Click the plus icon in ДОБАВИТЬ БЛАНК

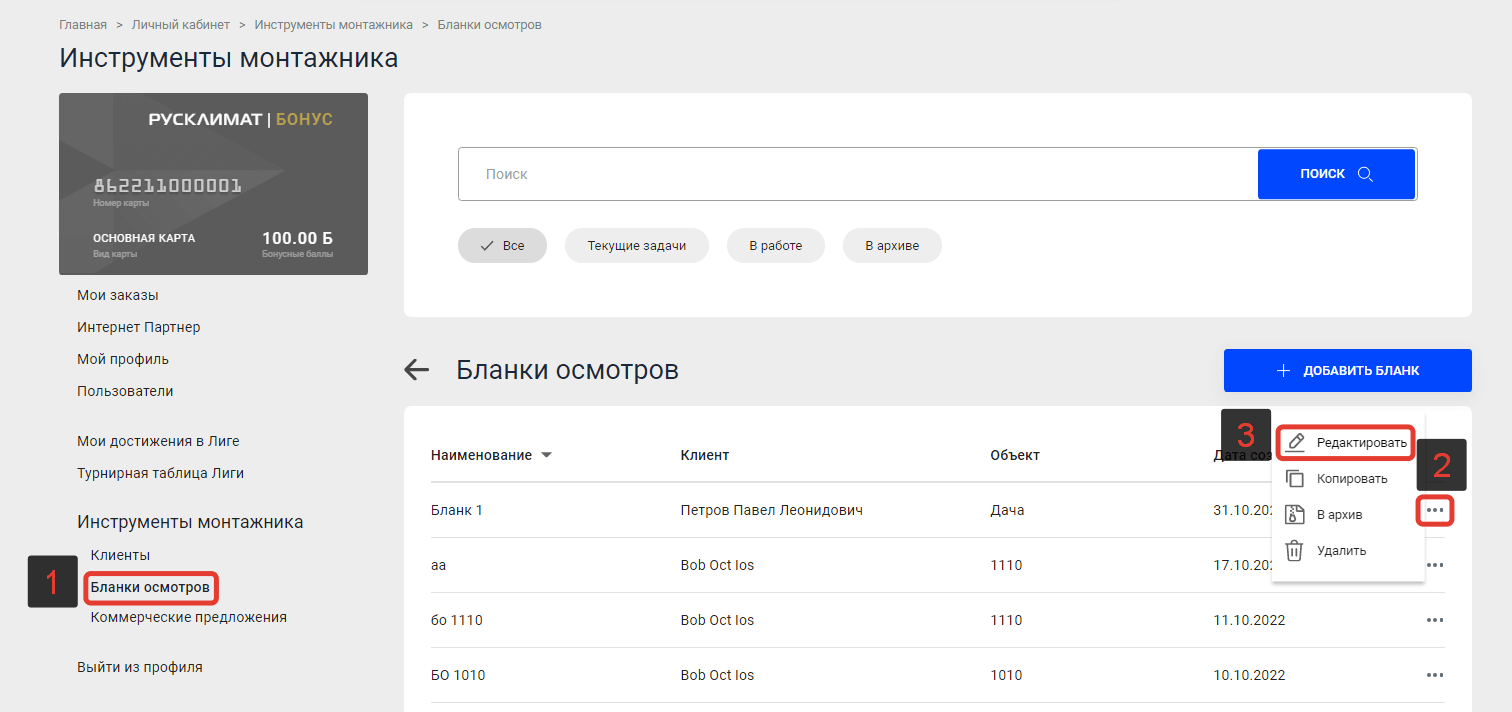pos(1284,371)
